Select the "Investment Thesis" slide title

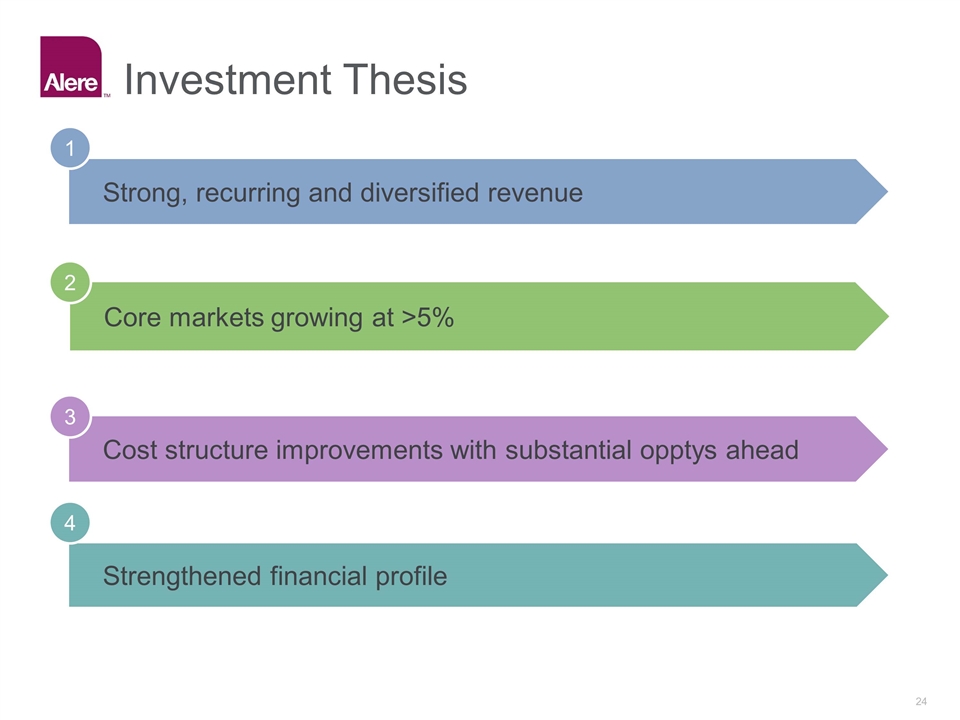(296, 80)
